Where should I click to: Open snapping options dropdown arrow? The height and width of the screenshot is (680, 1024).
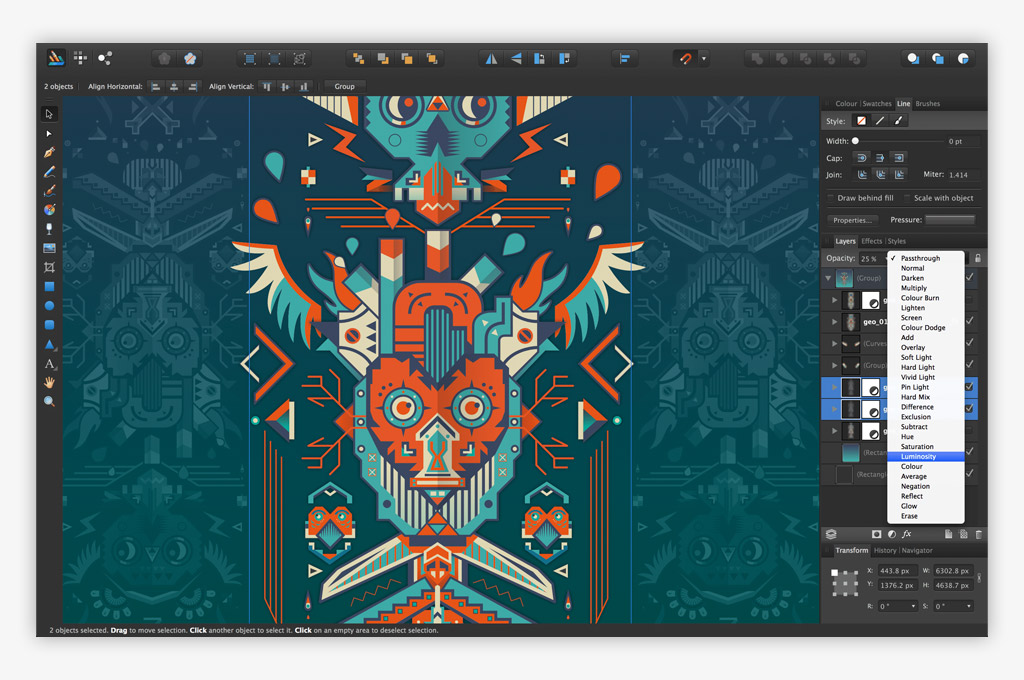click(703, 59)
